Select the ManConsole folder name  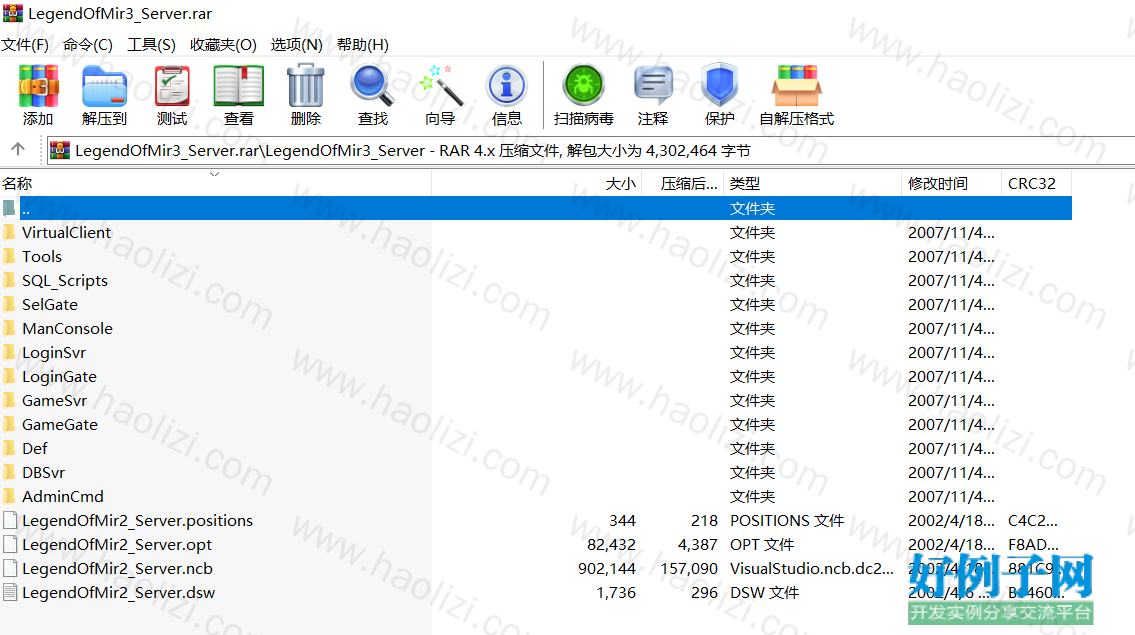click(67, 329)
